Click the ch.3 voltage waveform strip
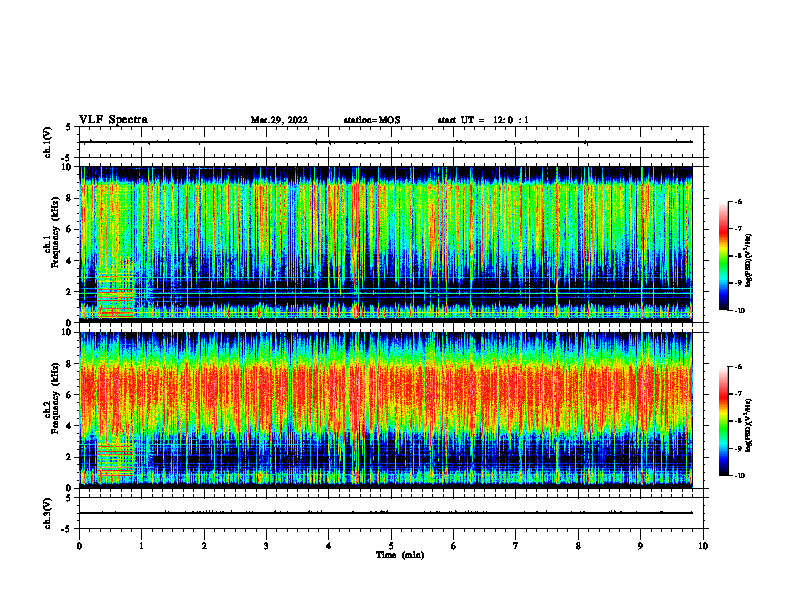Screen dimensions: 792x612 (x=391, y=513)
